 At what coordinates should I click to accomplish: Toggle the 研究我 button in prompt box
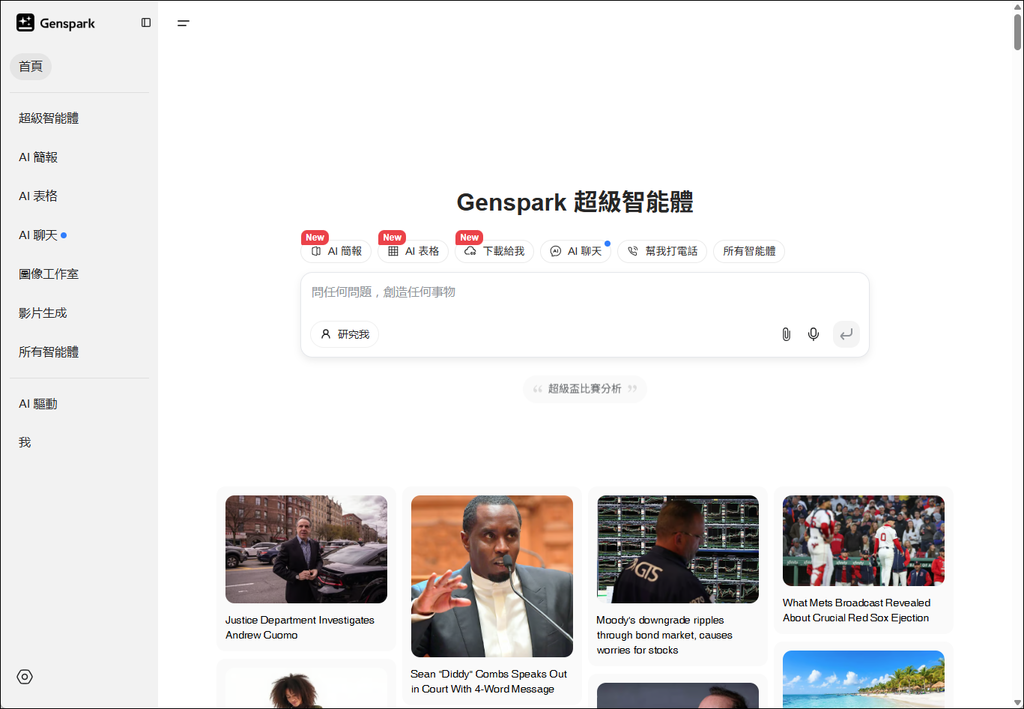345,334
